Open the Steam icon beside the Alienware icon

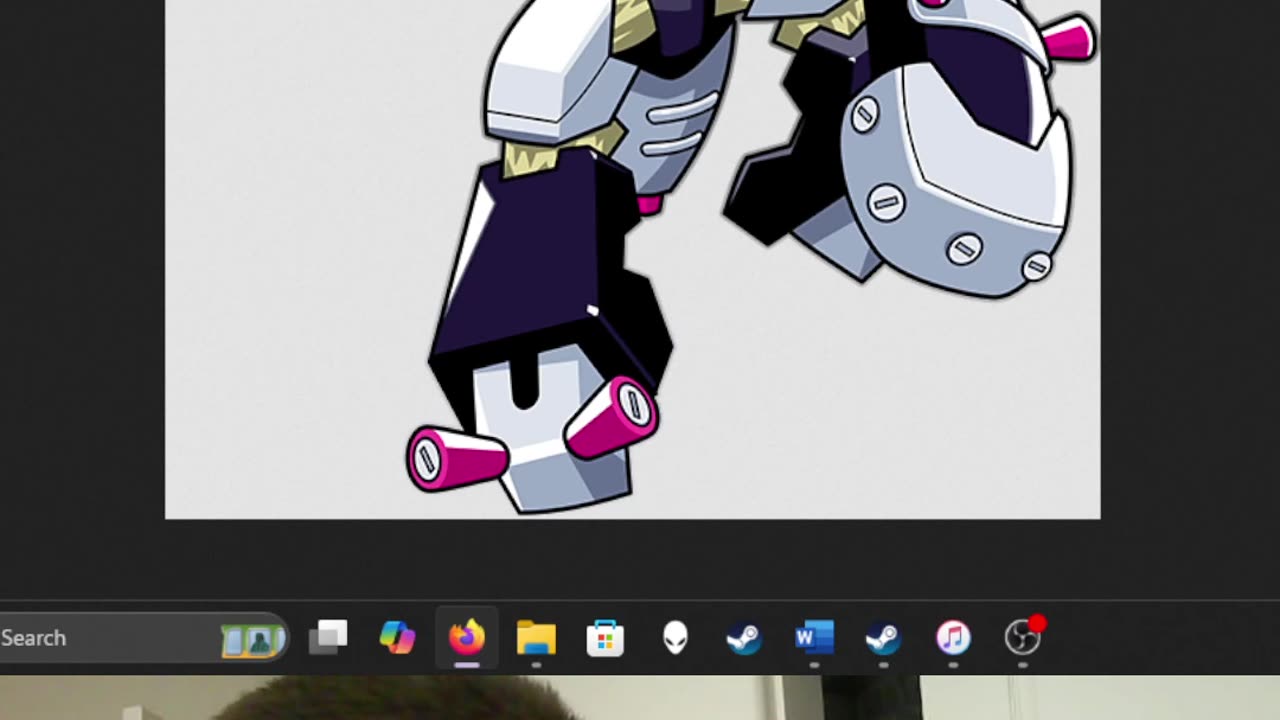[744, 637]
